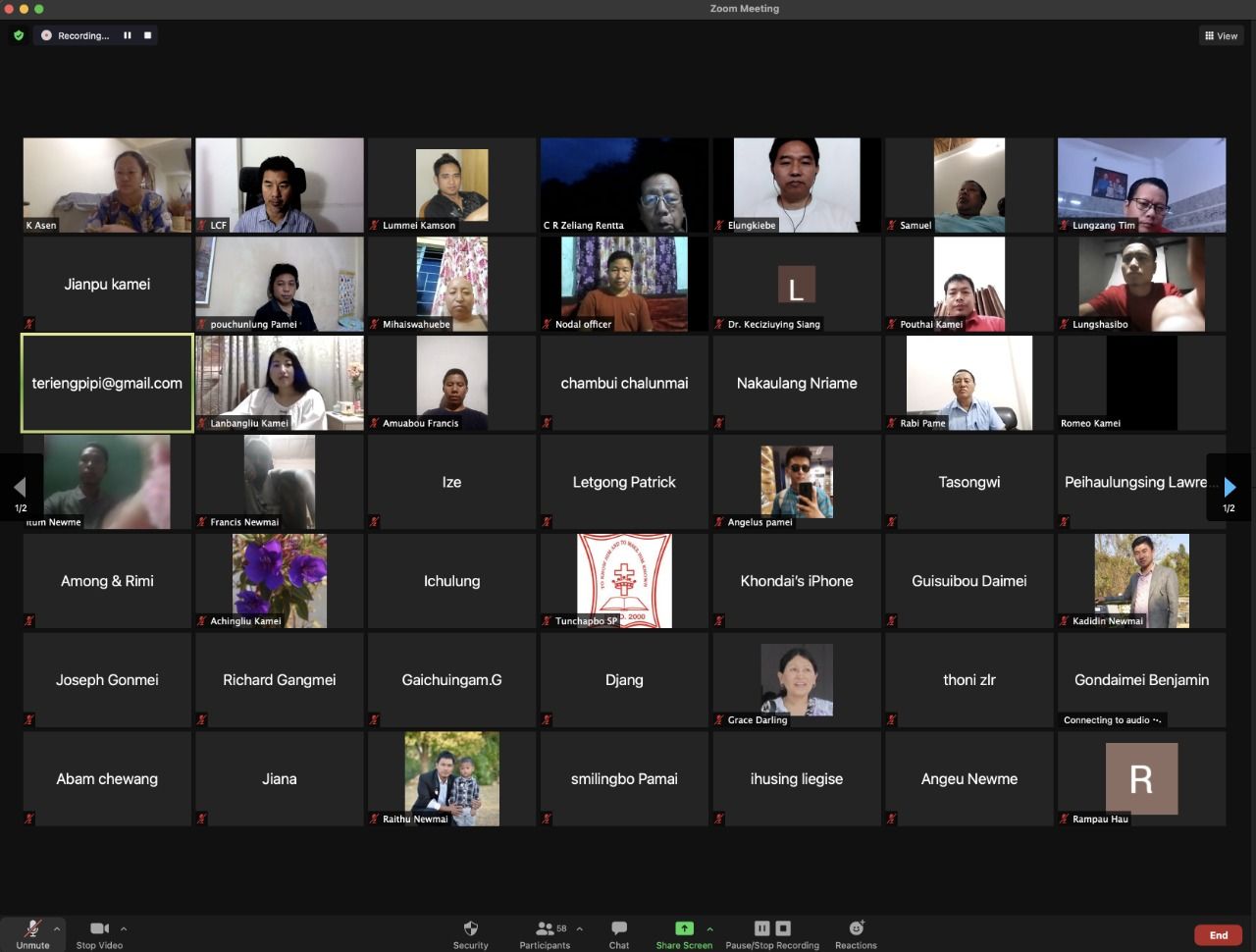Viewport: 1256px width, 952px height.
Task: Click the red End meeting button
Action: 1218,935
